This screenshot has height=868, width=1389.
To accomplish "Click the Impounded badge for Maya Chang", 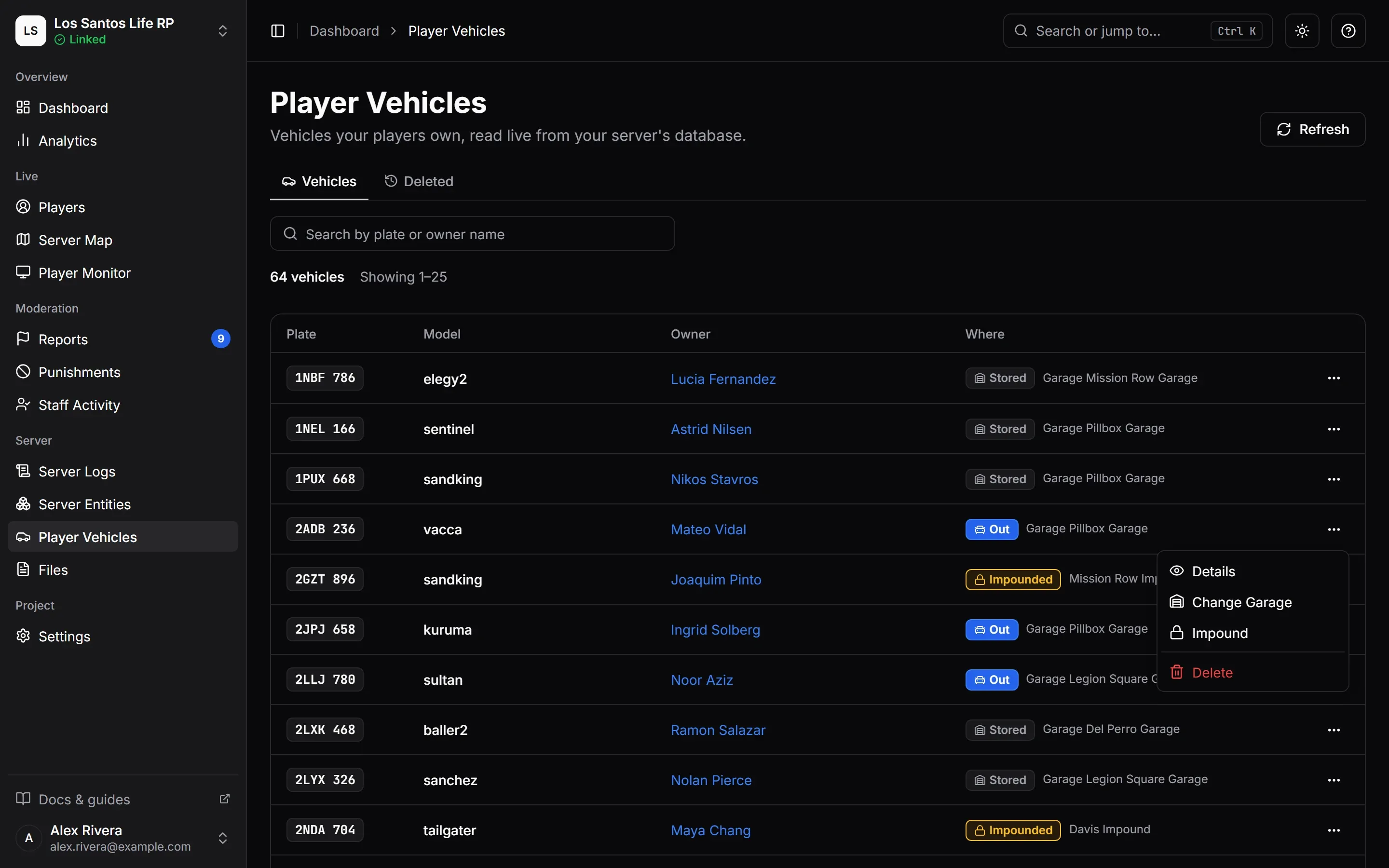I will (1013, 831).
